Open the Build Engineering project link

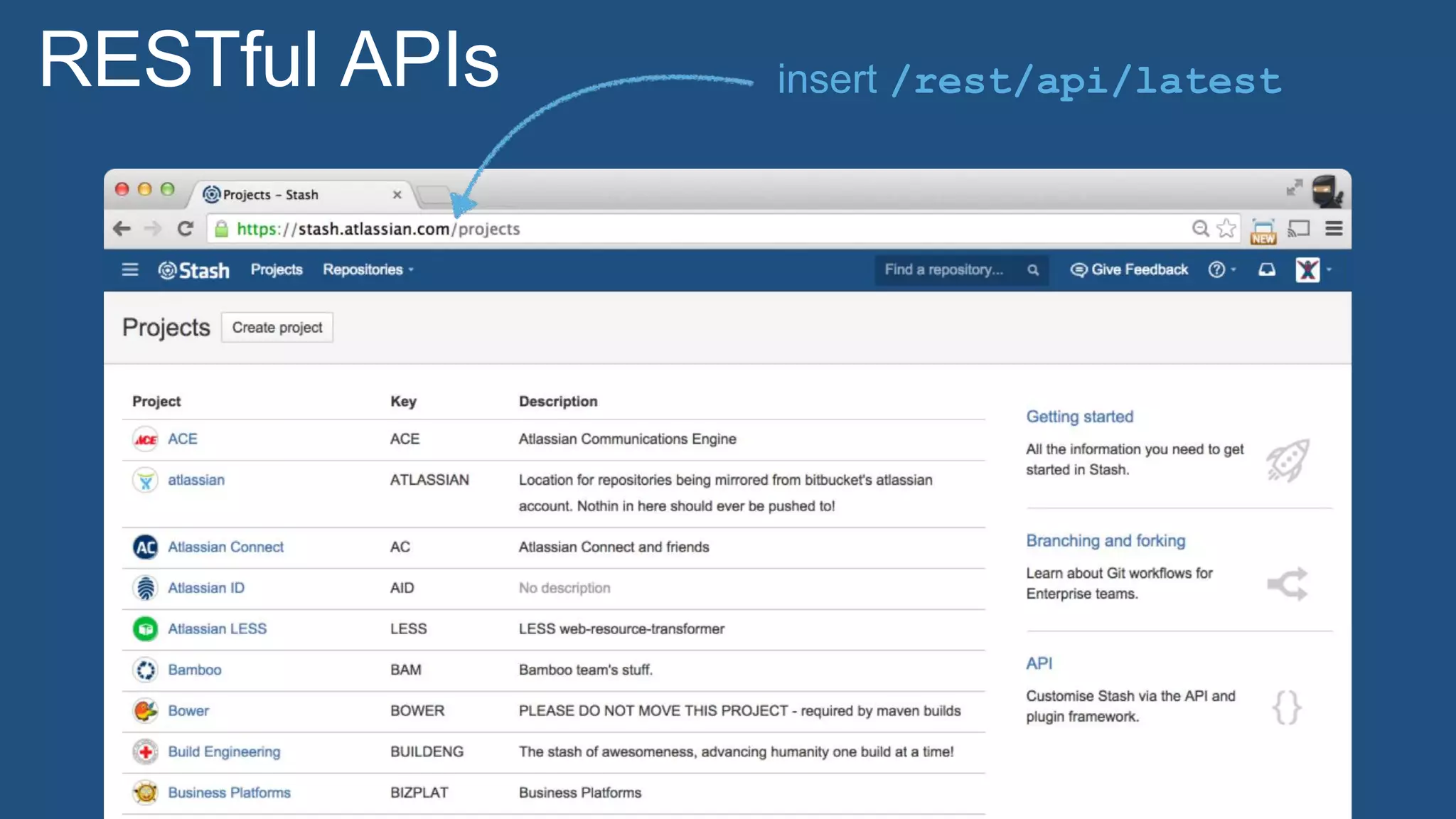(224, 751)
